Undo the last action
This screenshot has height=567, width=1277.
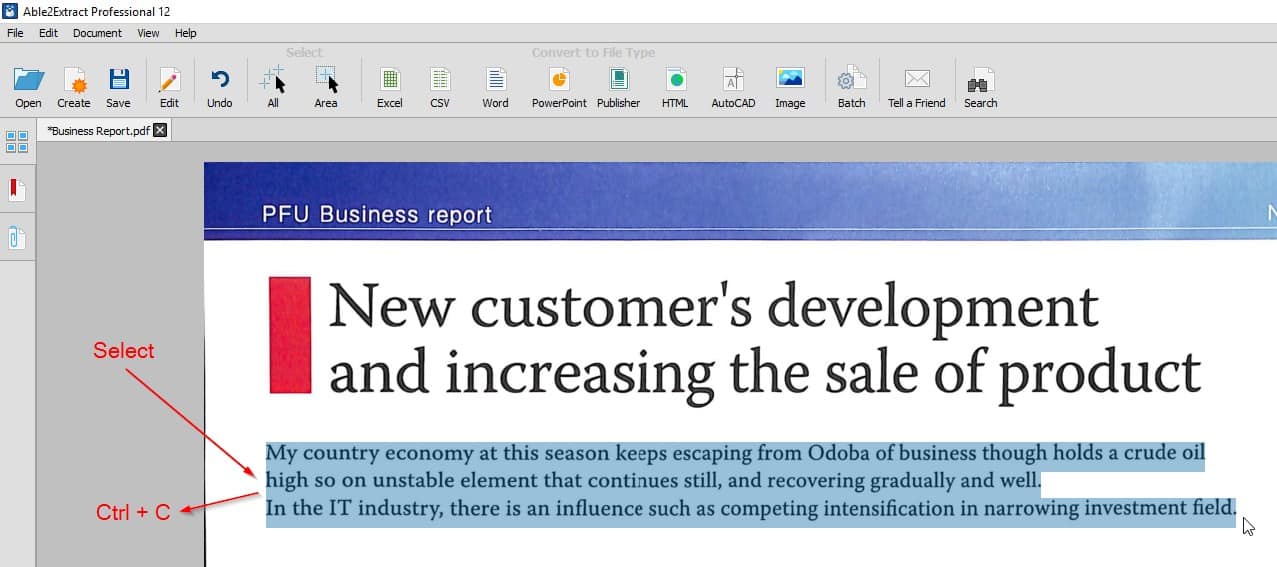coord(219,80)
